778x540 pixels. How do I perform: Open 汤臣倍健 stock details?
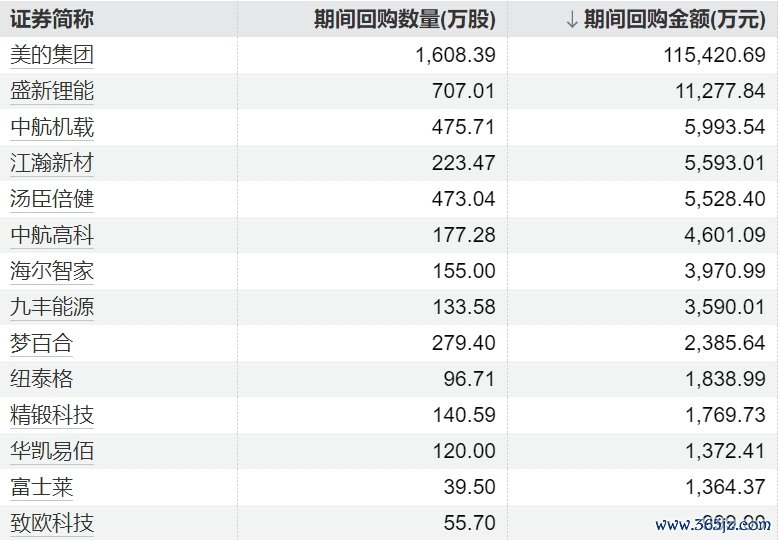[x=52, y=199]
